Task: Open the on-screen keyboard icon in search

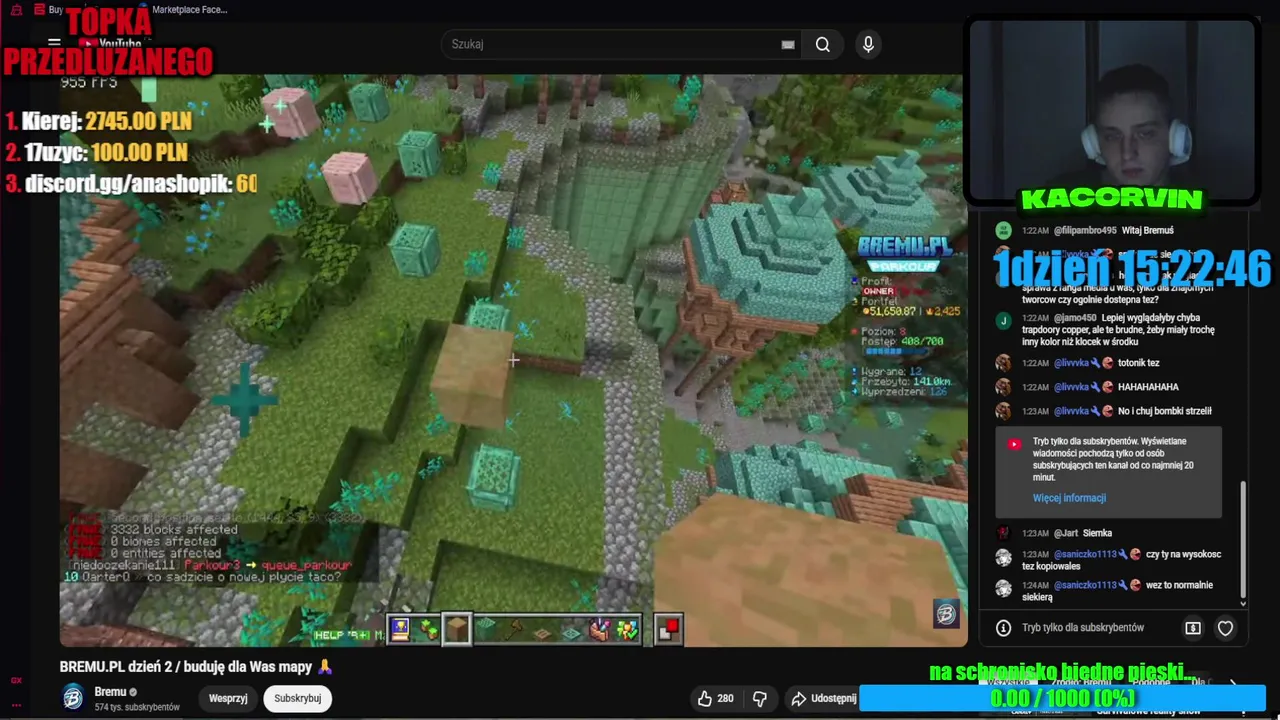Action: [x=788, y=44]
